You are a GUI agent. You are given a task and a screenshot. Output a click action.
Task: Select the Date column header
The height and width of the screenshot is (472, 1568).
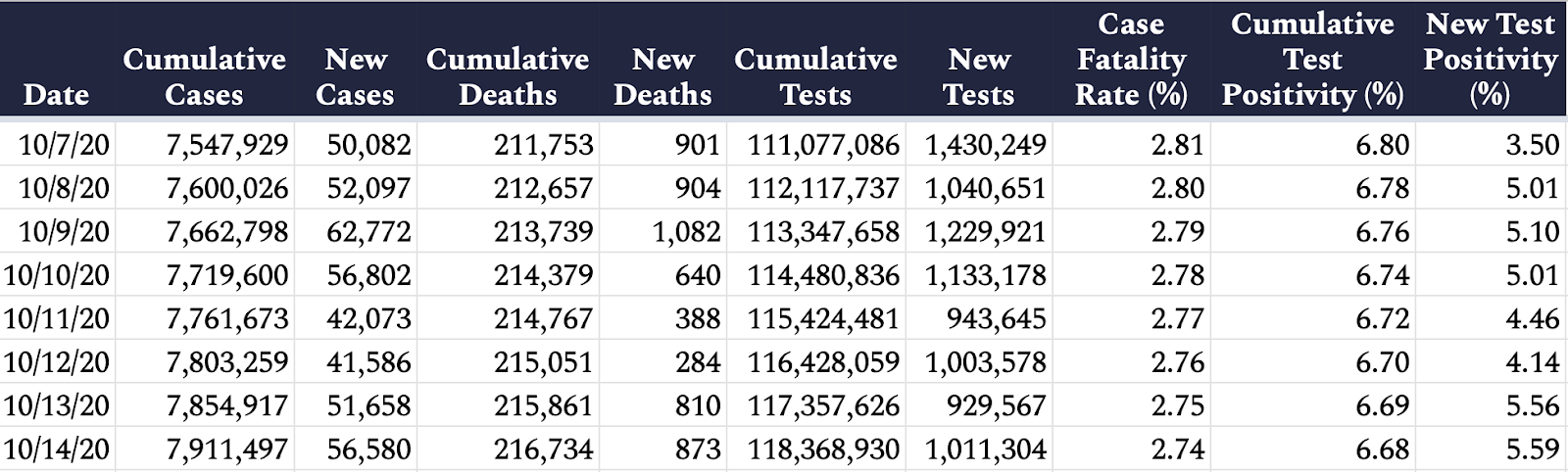tap(56, 95)
